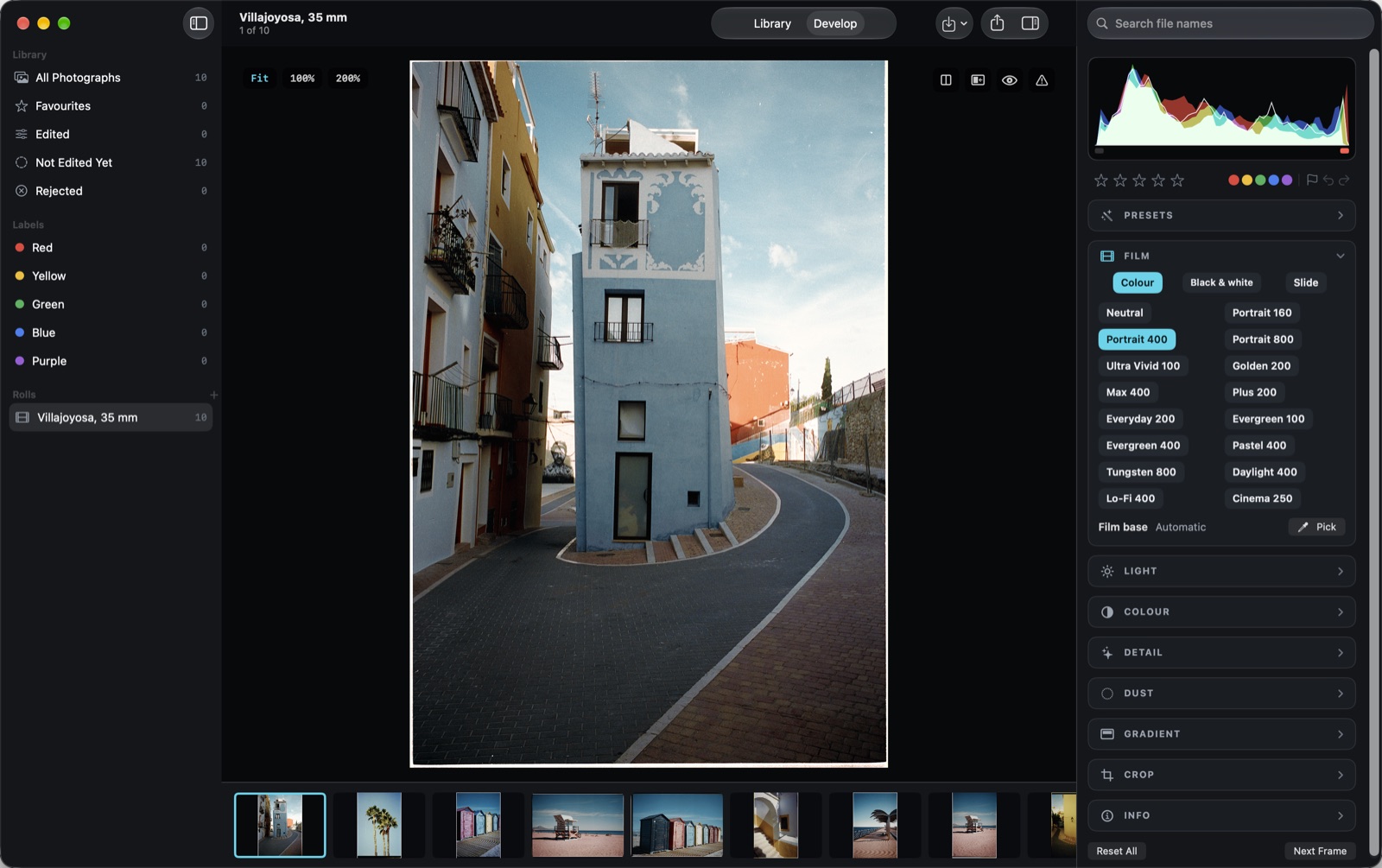
Task: Switch to the Develop tab
Action: click(835, 23)
